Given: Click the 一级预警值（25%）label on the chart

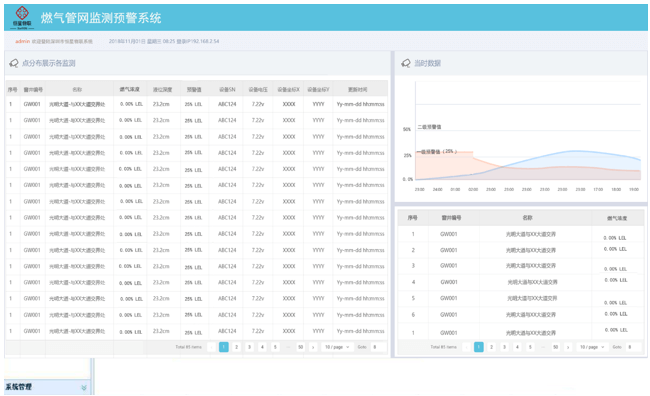Looking at the screenshot, I should pos(437,152).
